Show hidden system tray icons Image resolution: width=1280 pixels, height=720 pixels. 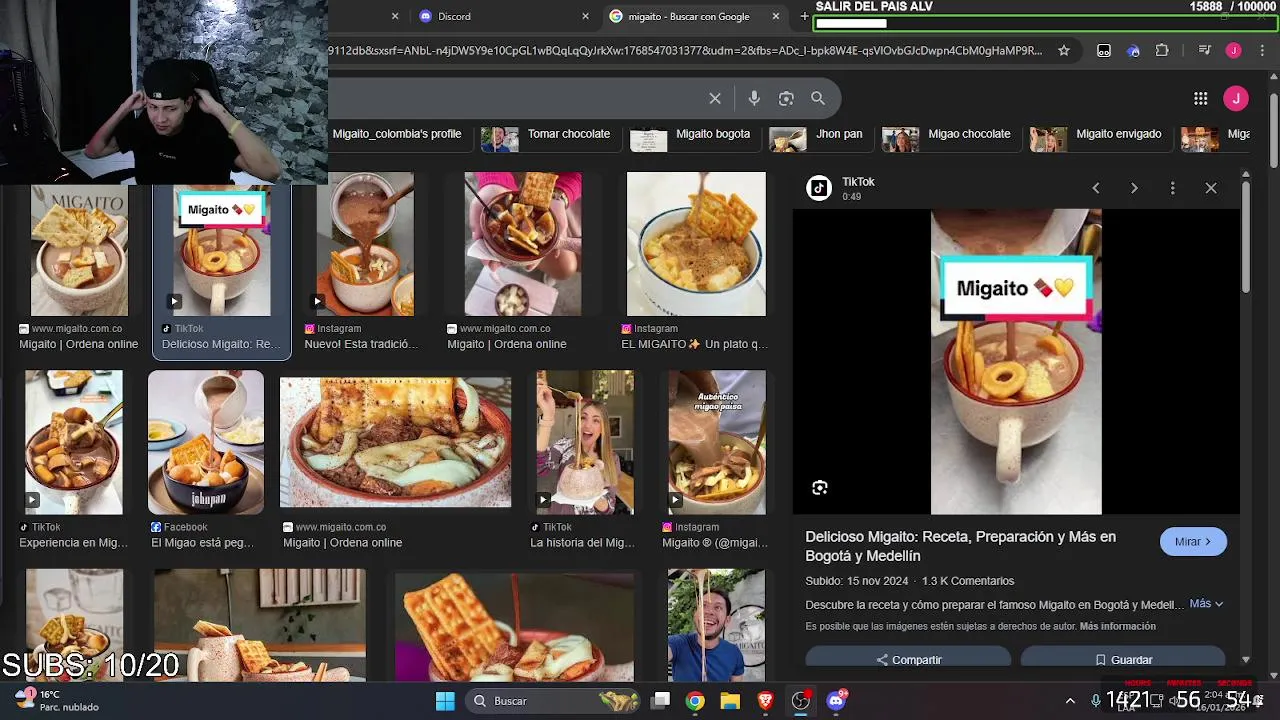[1070, 701]
